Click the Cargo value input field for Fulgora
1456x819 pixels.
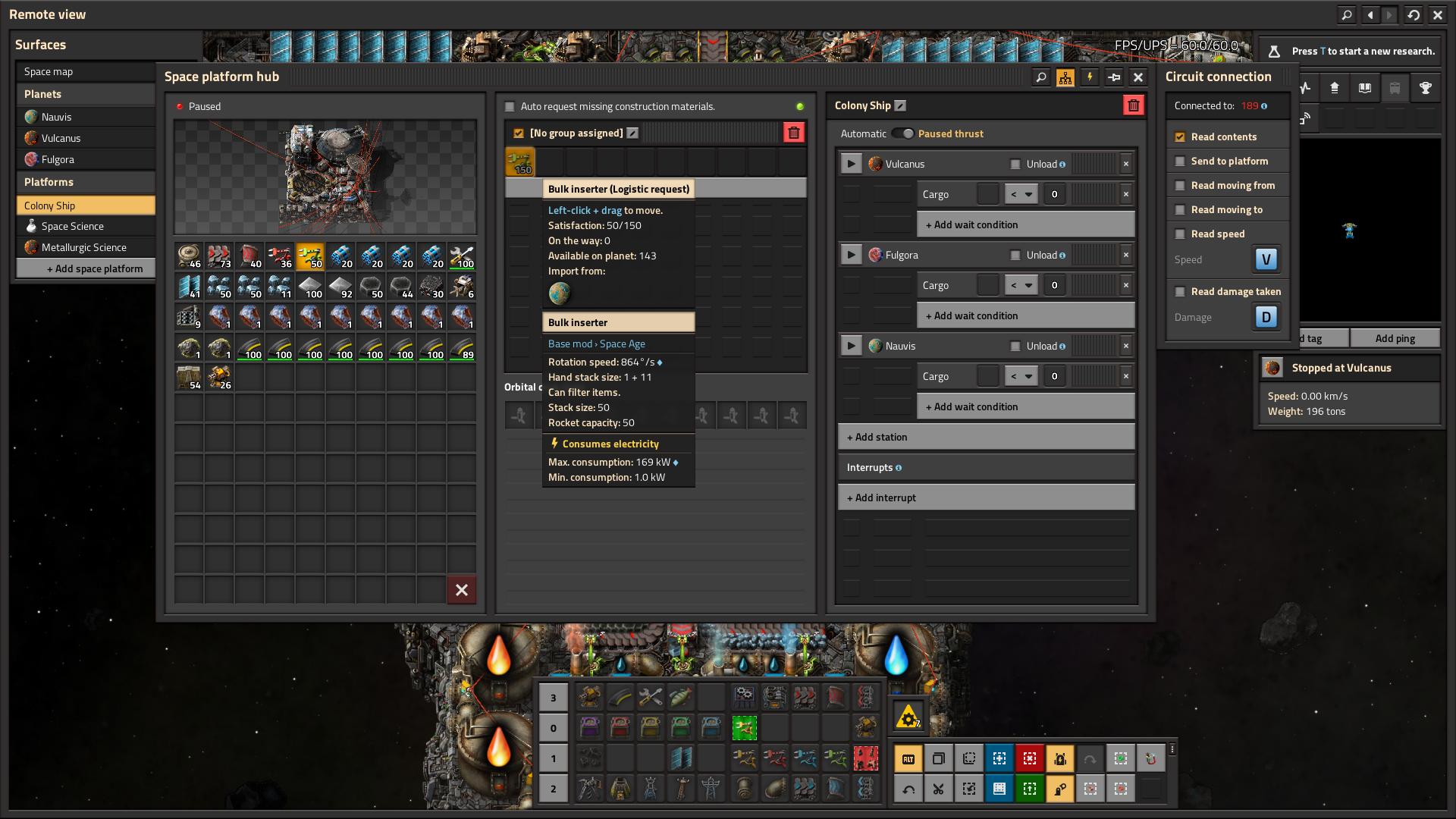[x=1054, y=285]
